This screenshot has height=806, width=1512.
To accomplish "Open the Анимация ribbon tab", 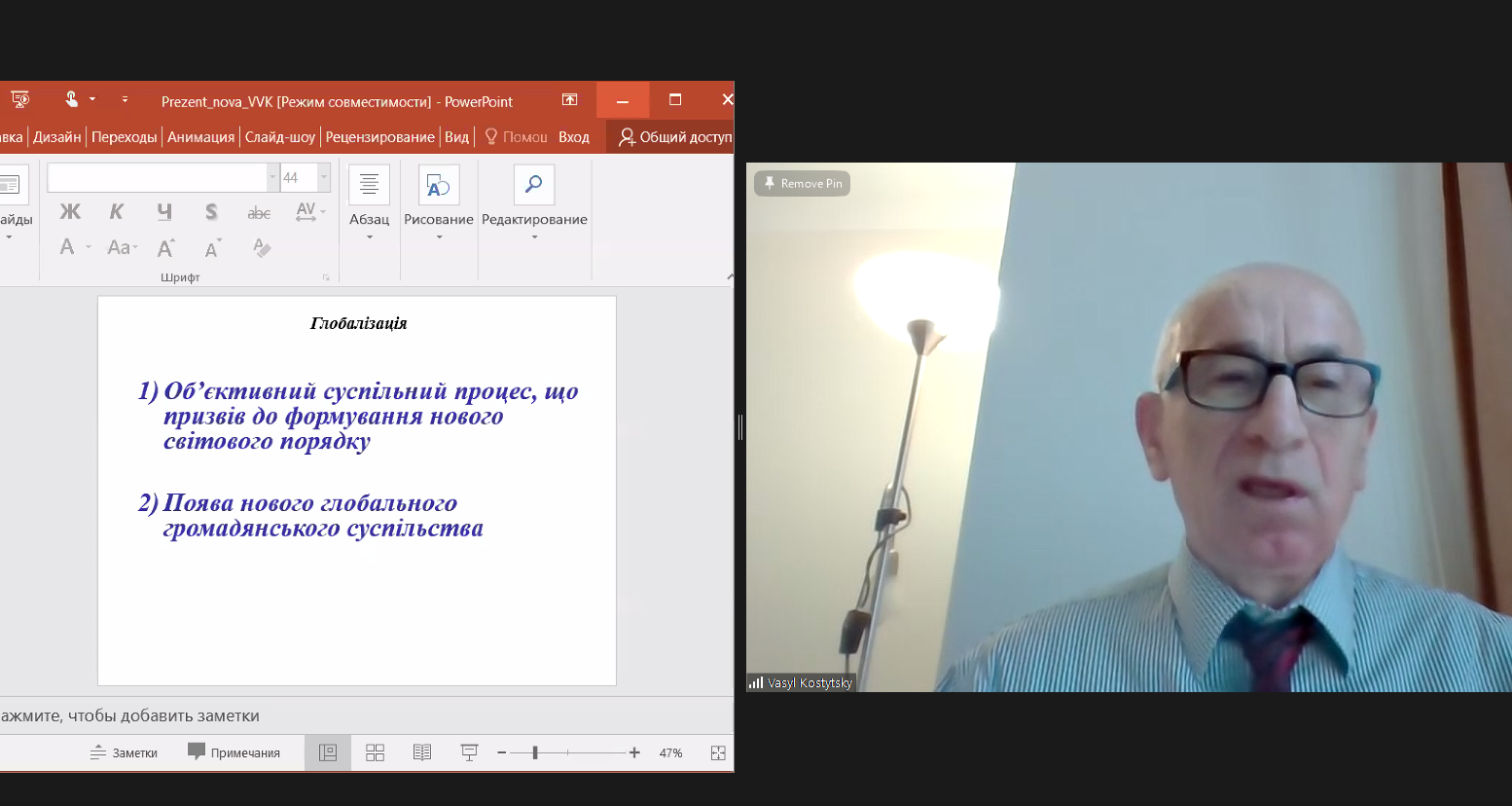I will pos(200,137).
